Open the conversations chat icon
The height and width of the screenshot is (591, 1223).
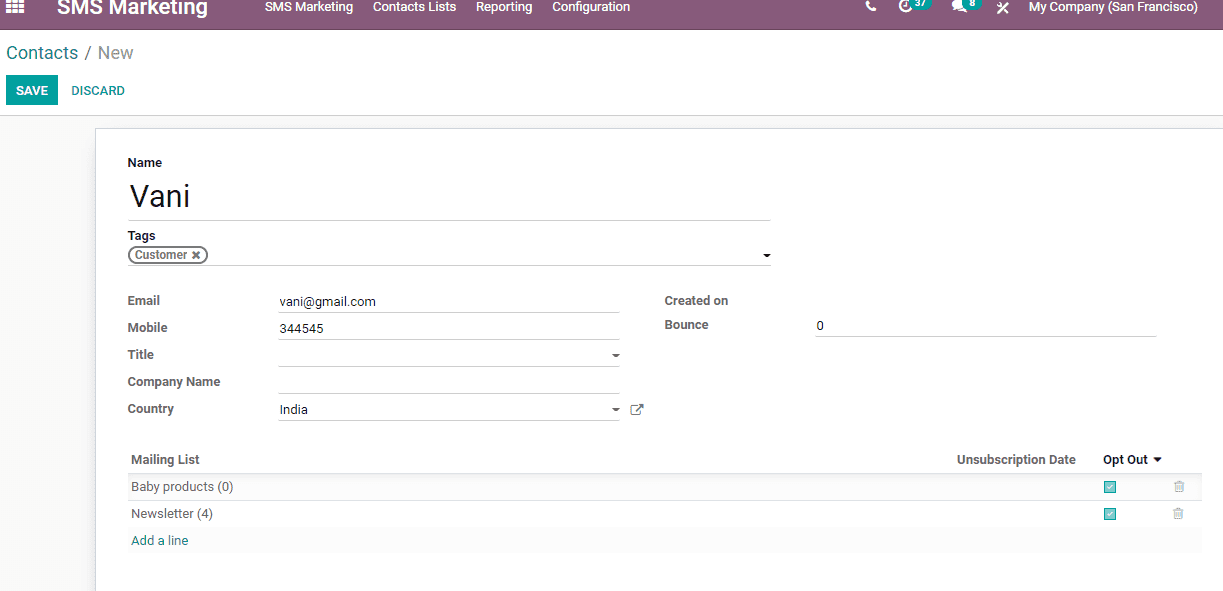(x=960, y=6)
